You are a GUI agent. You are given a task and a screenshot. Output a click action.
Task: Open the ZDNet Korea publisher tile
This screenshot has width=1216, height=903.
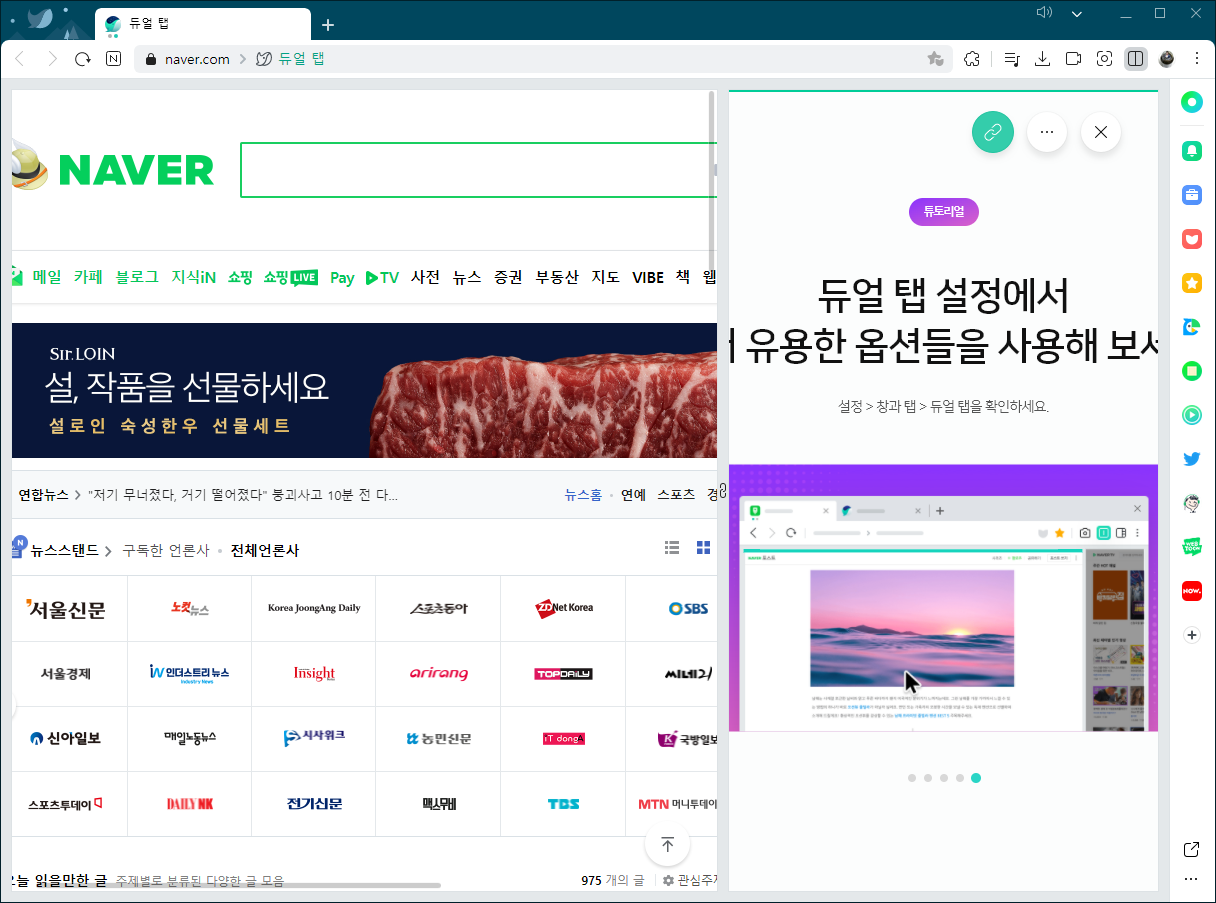pos(563,608)
